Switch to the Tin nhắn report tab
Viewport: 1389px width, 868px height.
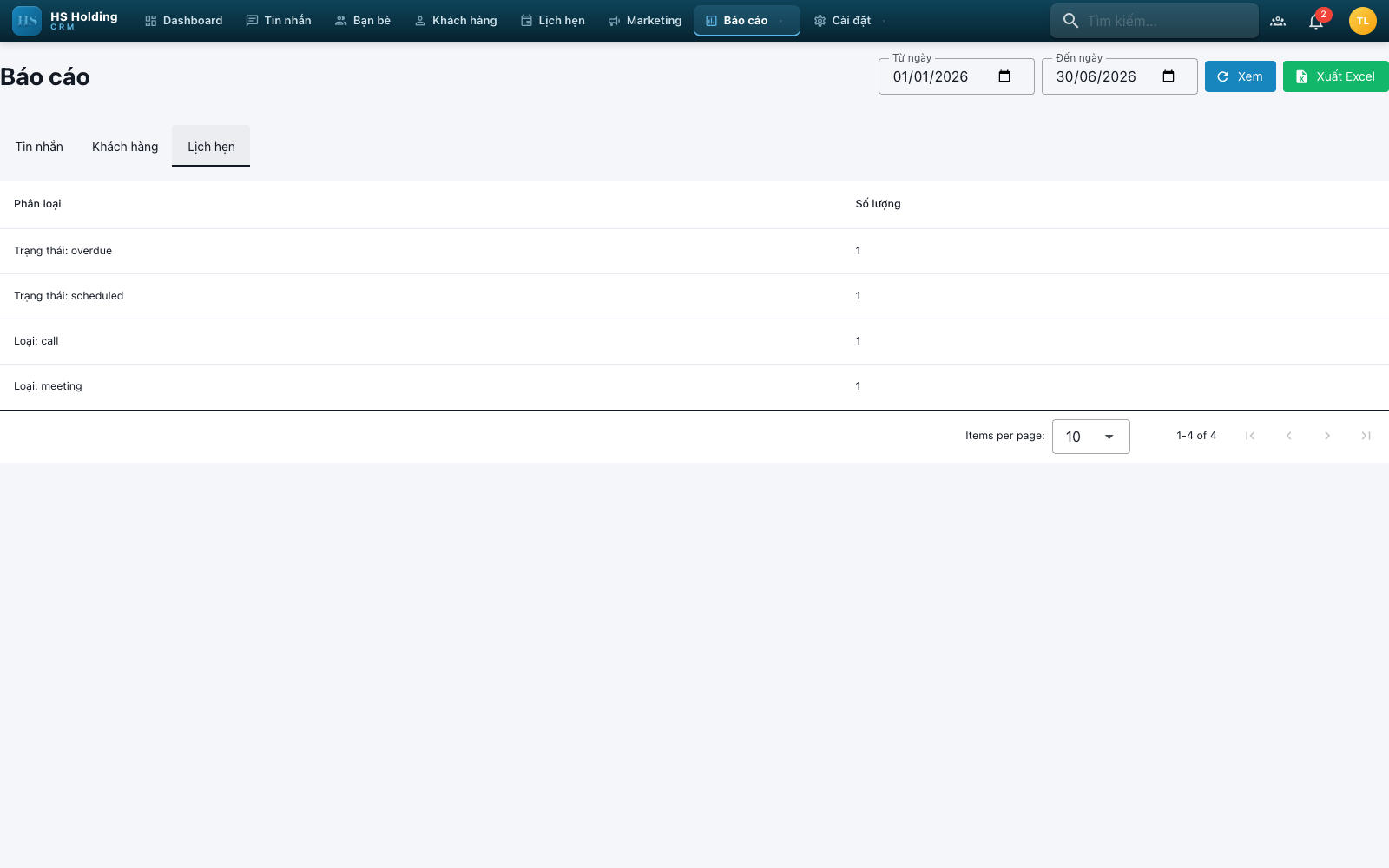(x=39, y=146)
